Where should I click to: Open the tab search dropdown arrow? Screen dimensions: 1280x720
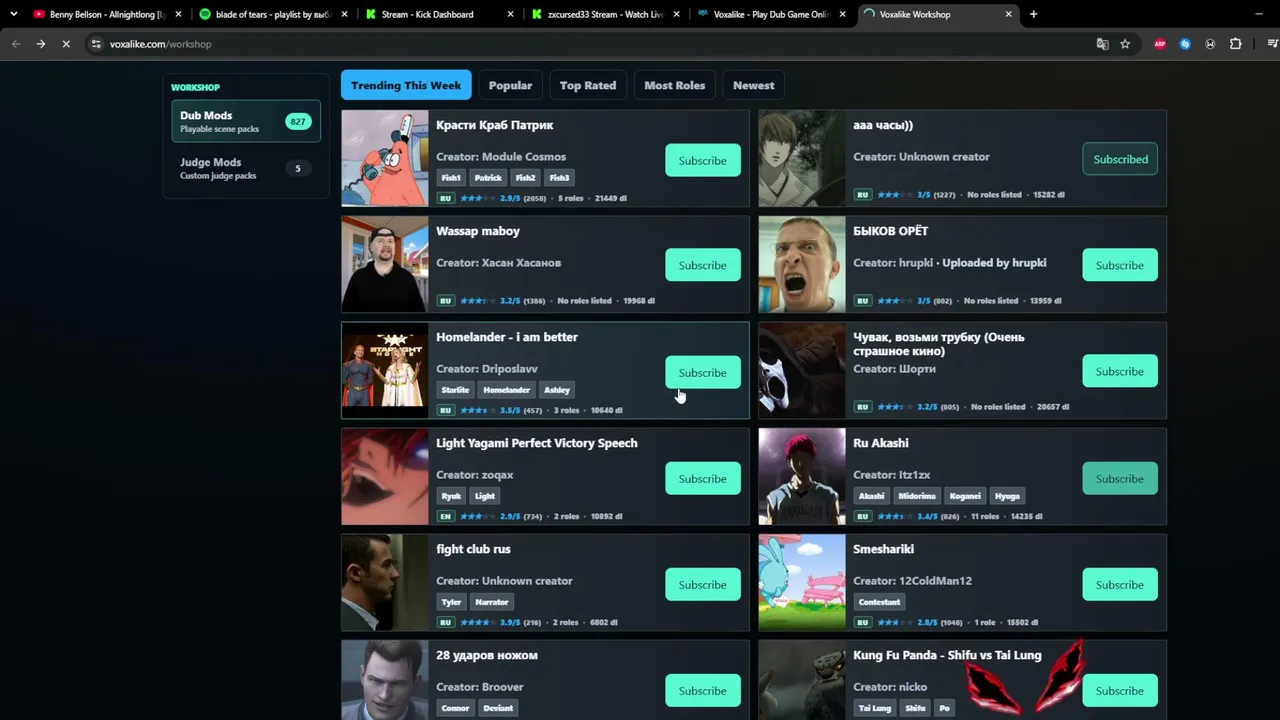tap(13, 14)
